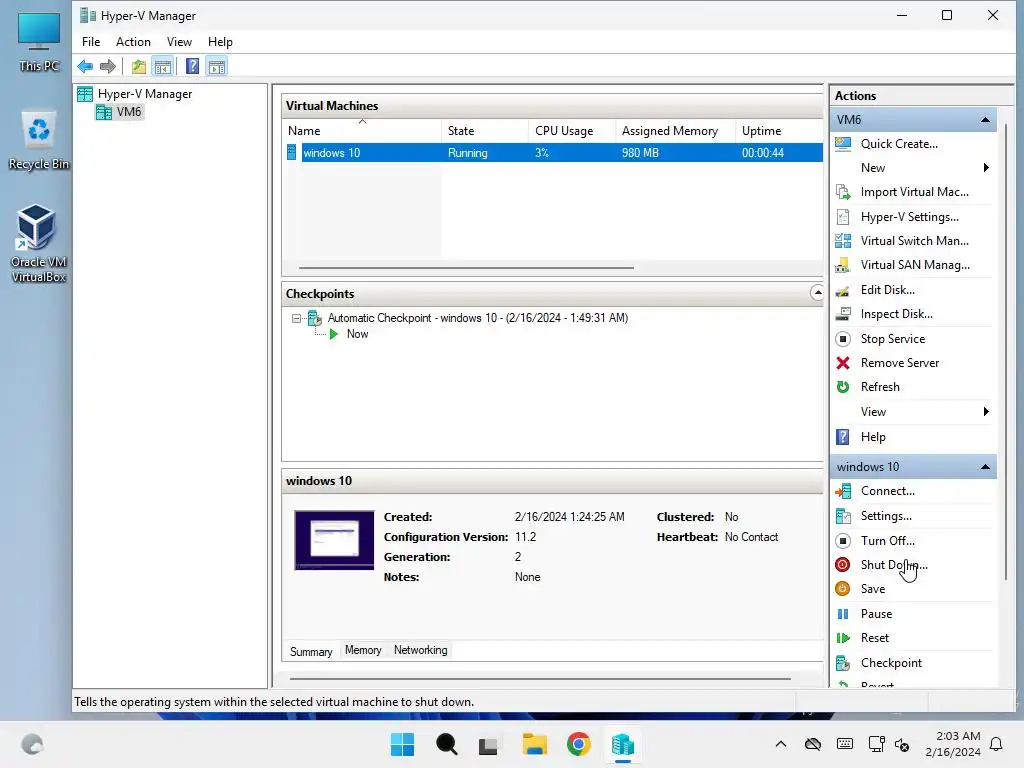Click the Inspect Disk icon
The image size is (1024, 768).
843,314
